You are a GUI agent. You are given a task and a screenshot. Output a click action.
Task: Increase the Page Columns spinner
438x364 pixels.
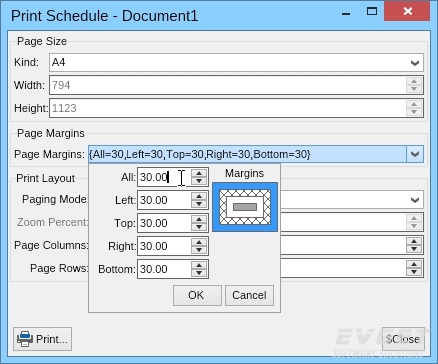click(x=414, y=242)
